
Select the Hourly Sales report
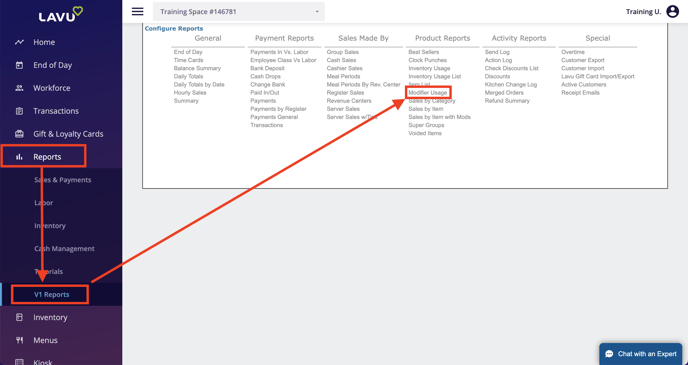[190, 93]
